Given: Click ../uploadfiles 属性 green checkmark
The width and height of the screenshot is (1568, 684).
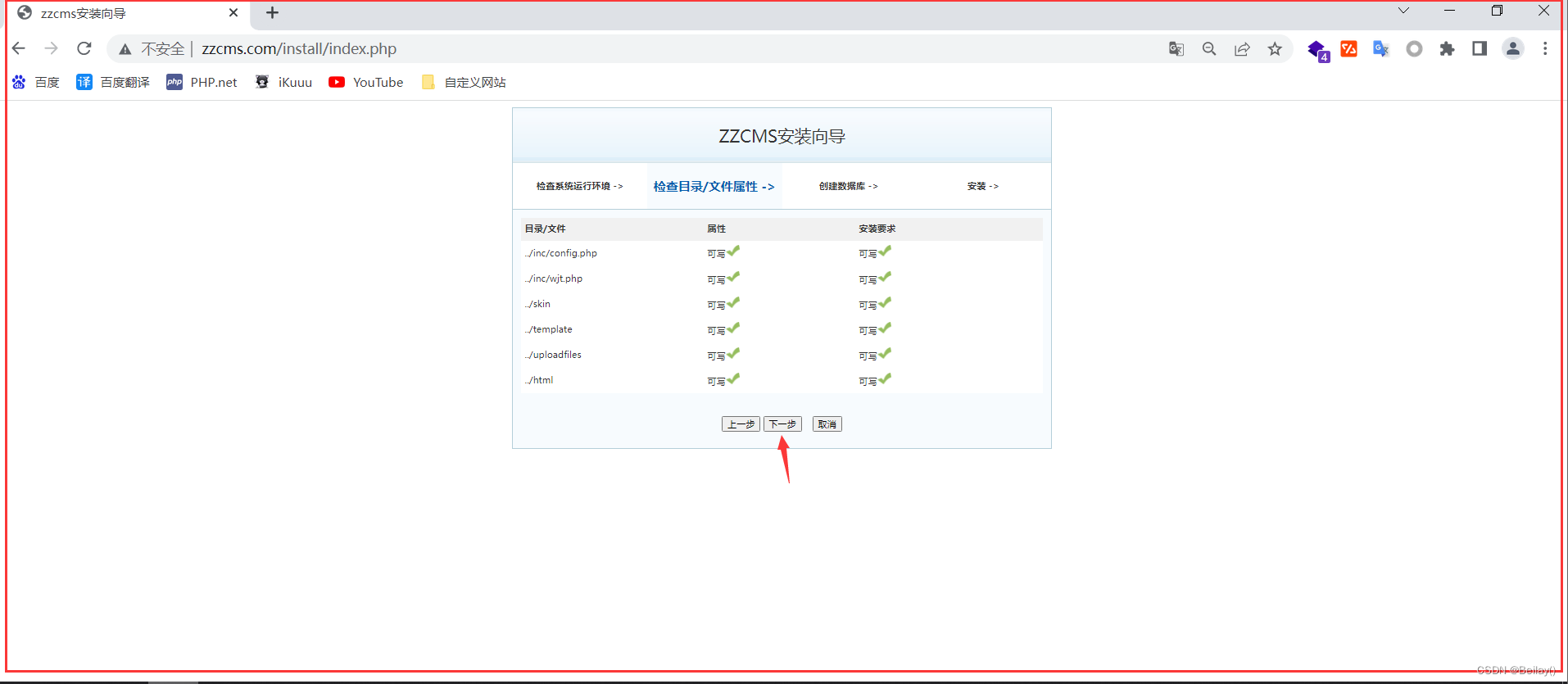Looking at the screenshot, I should click(x=733, y=352).
